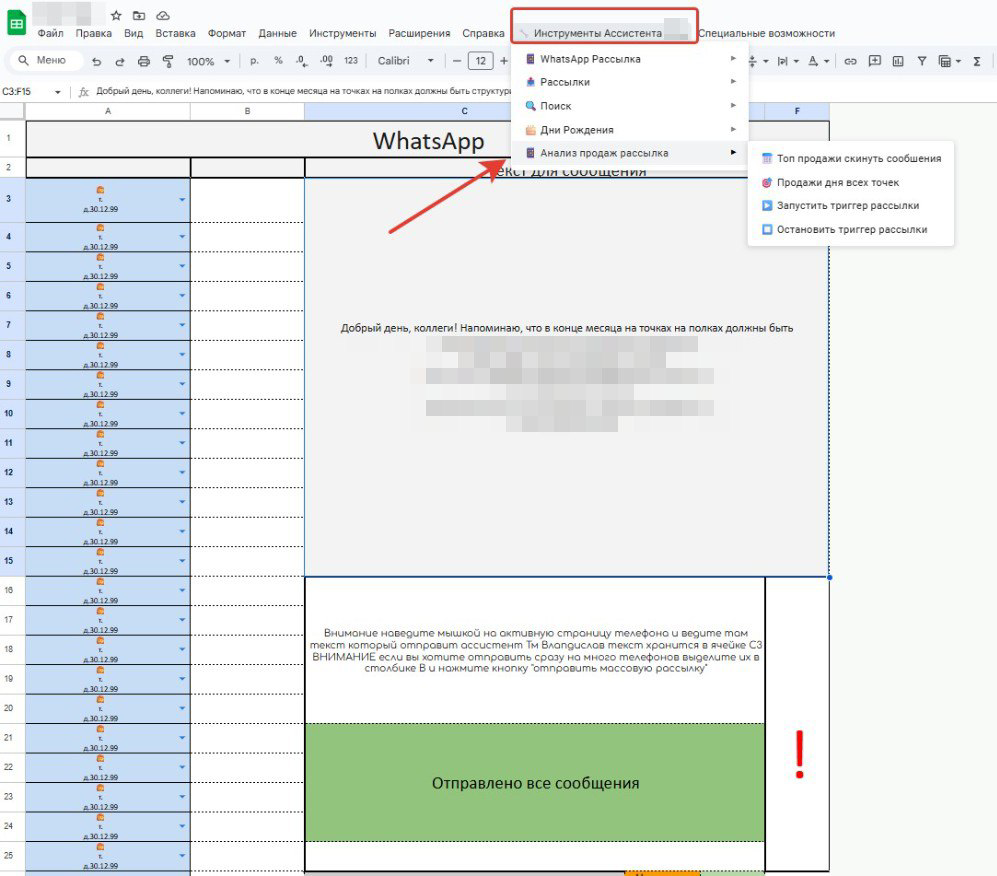Choose Запустить триггер рассылки
The image size is (997, 876).
click(851, 205)
